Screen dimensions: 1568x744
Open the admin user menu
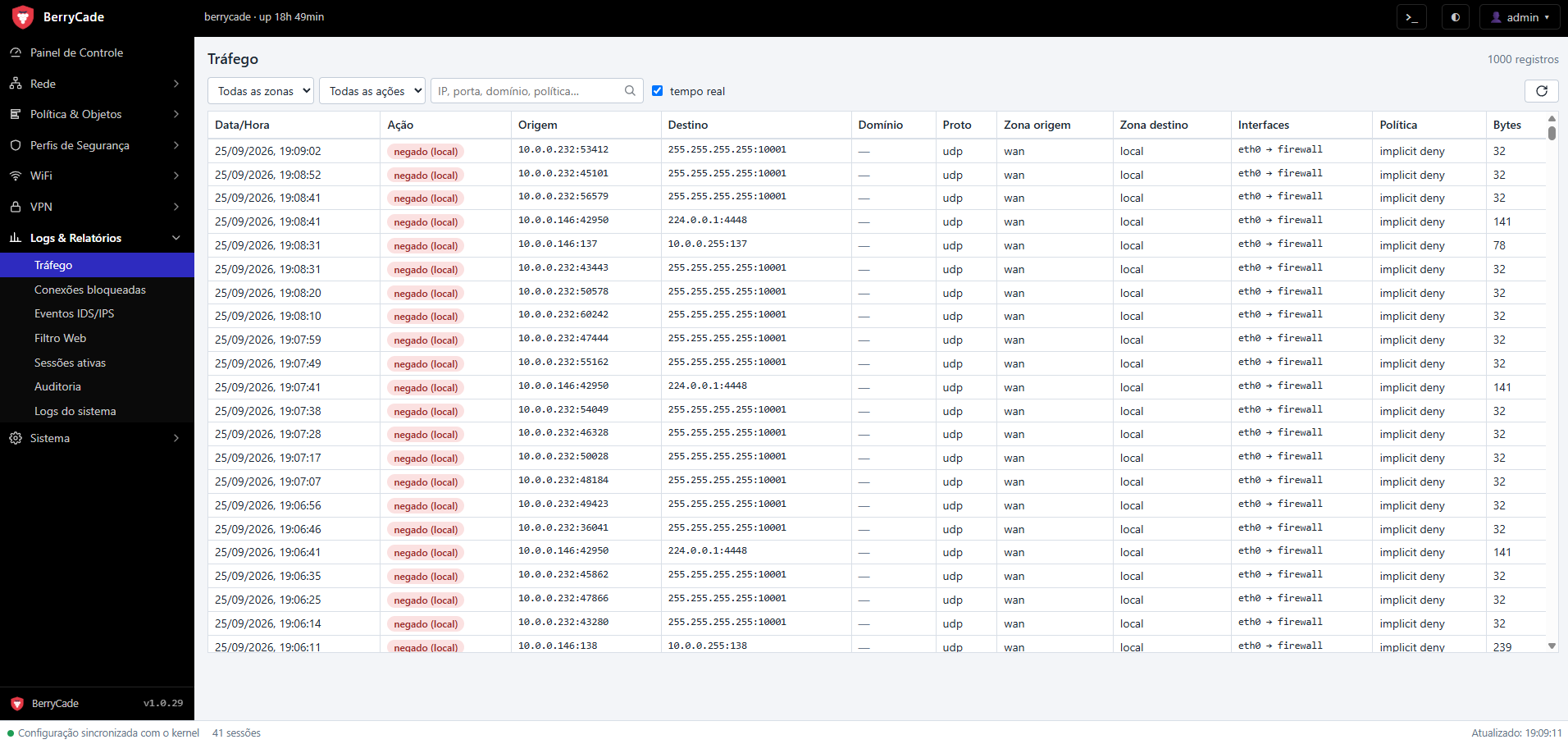pyautogui.click(x=1520, y=17)
